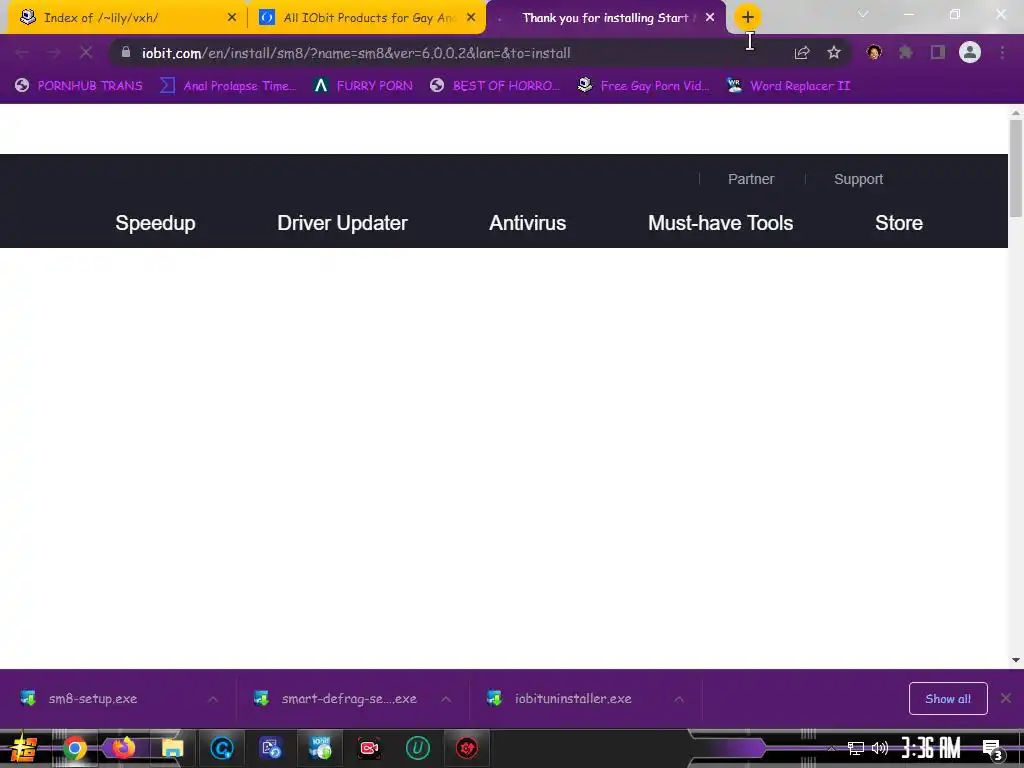This screenshot has height=768, width=1024.
Task: Launch Firefox from the taskbar
Action: [x=123, y=748]
